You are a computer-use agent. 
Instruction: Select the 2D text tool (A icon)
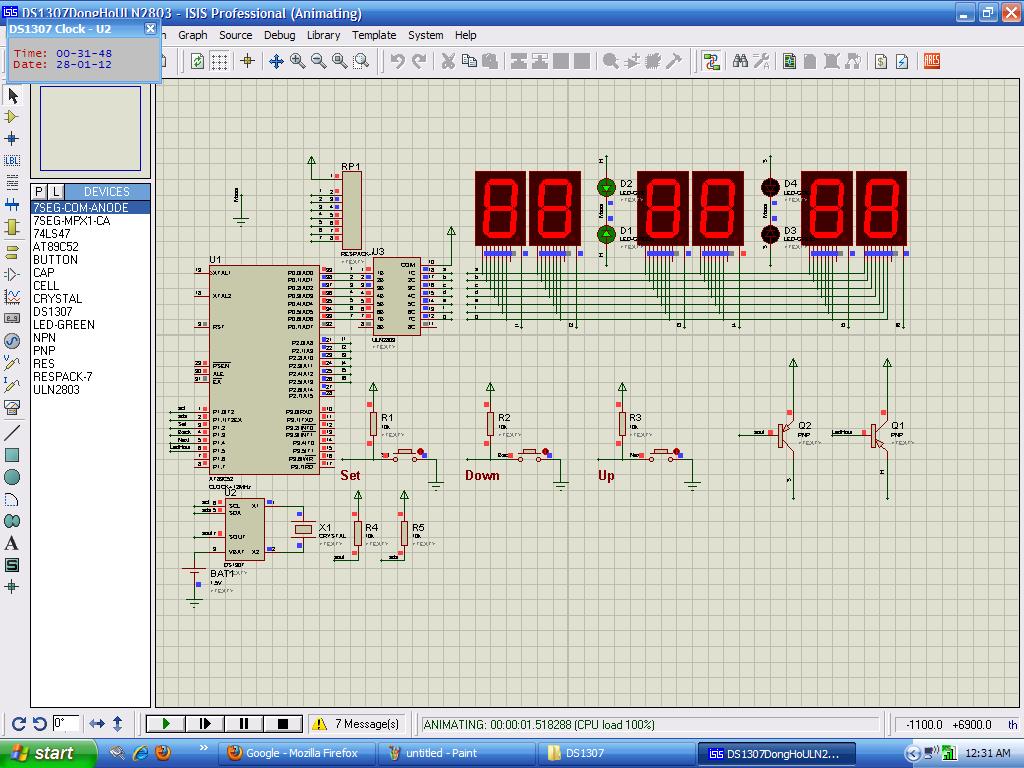click(x=12, y=543)
